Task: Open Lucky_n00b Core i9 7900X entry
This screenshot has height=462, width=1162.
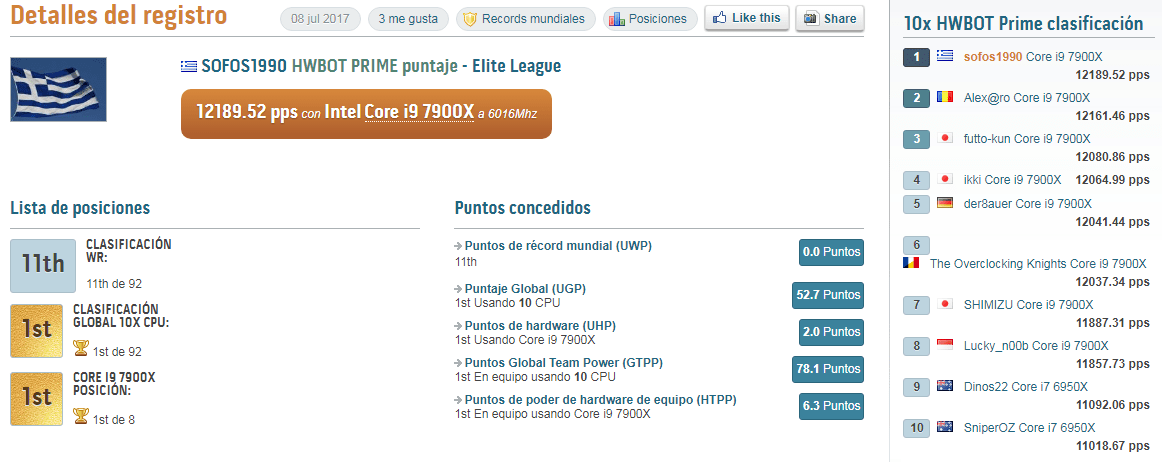Action: (x=1036, y=346)
